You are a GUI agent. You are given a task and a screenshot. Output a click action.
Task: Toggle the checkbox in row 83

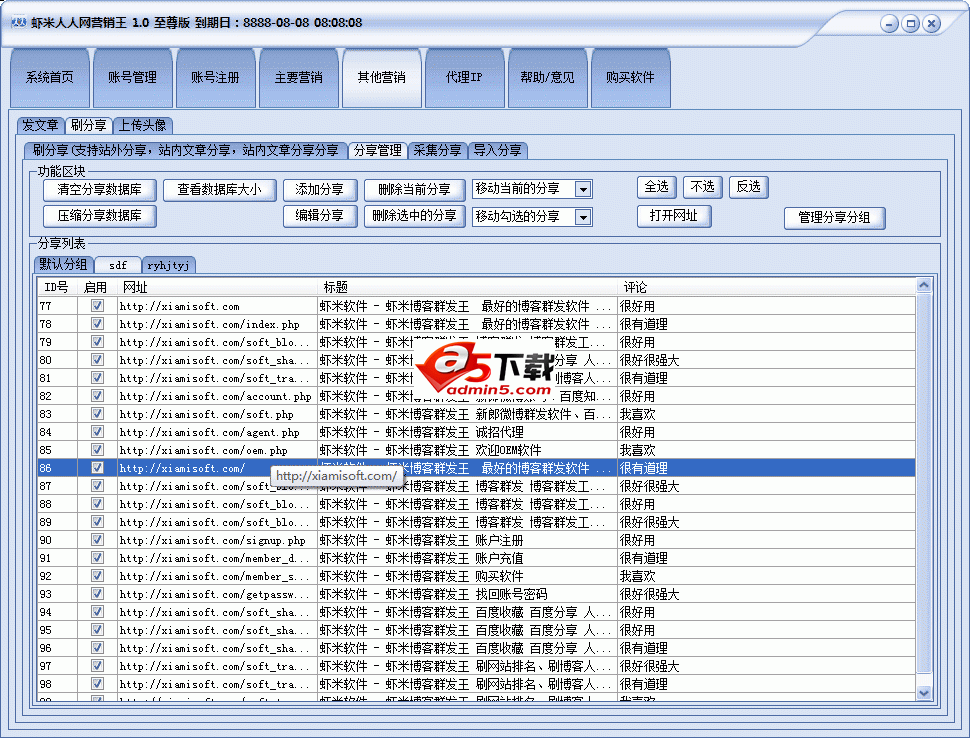pyautogui.click(x=97, y=413)
